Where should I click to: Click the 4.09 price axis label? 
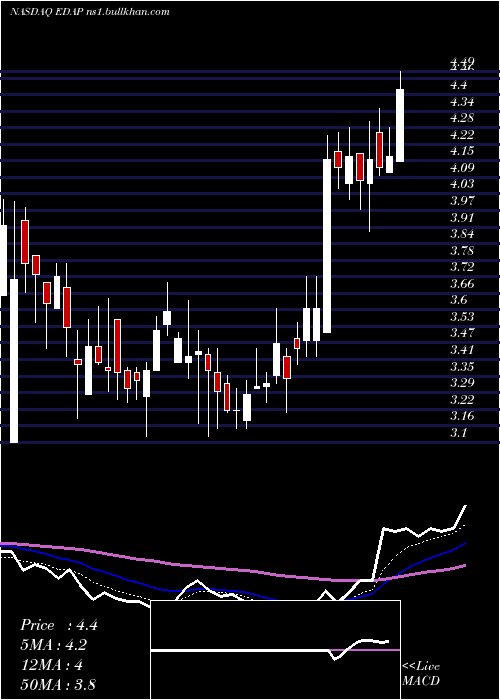click(x=462, y=168)
